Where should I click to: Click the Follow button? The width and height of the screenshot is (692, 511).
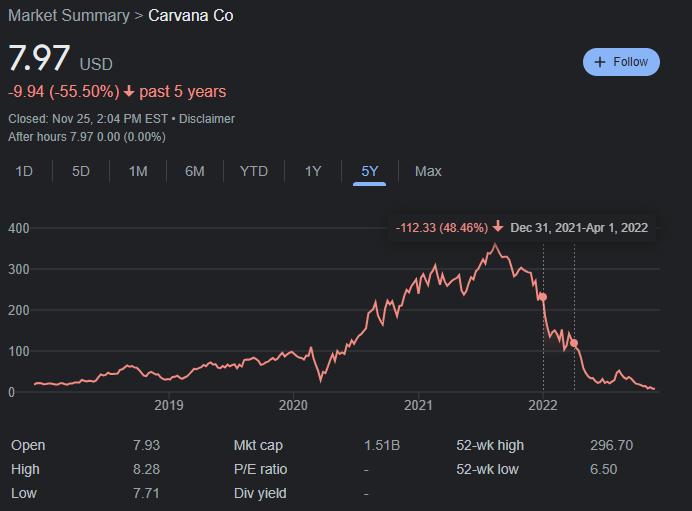[x=621, y=62]
